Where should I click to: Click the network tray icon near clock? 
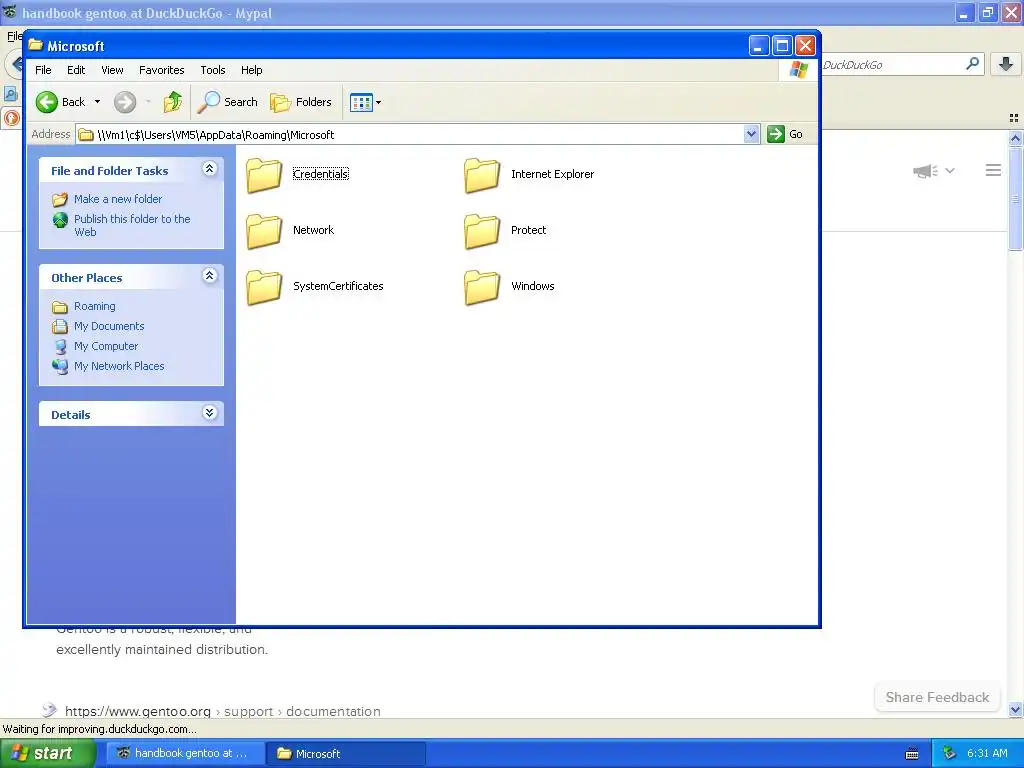tap(949, 754)
